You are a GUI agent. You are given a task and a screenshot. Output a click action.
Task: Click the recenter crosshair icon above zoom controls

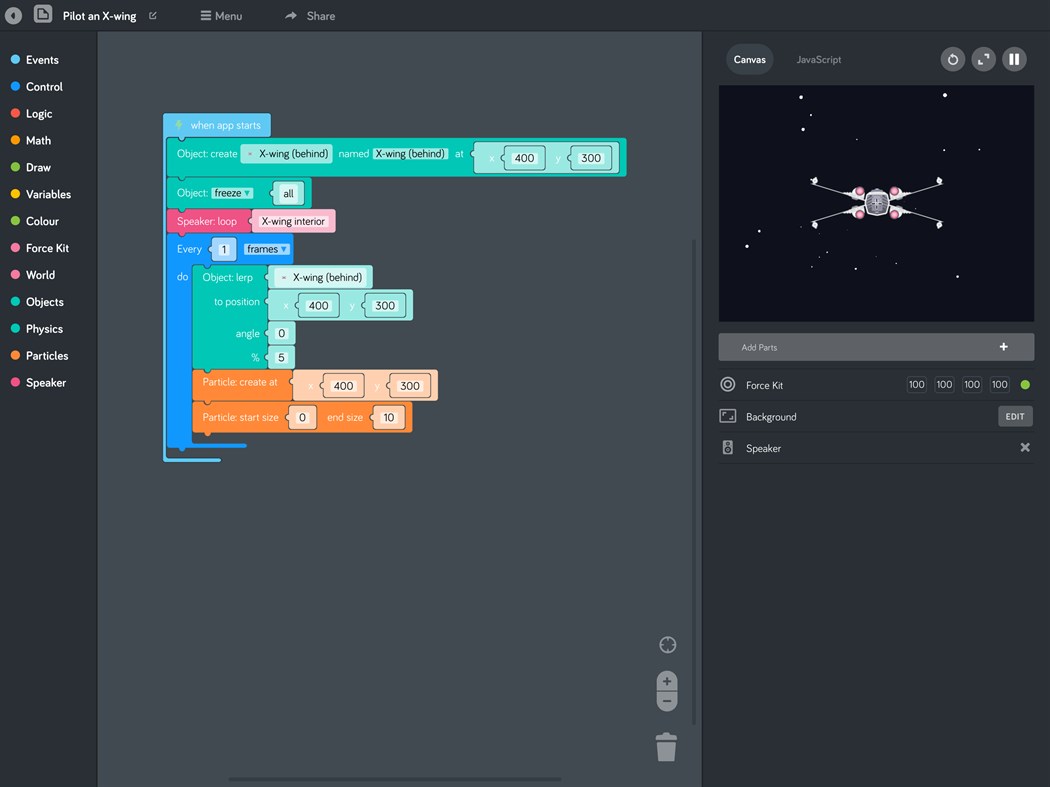pos(667,644)
